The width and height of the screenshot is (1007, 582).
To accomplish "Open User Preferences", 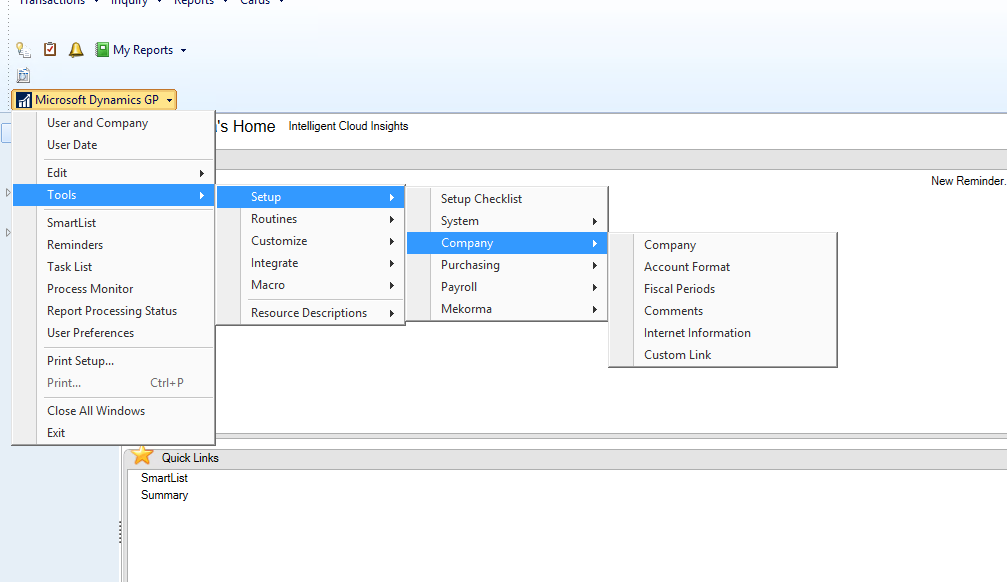I will [114, 333].
